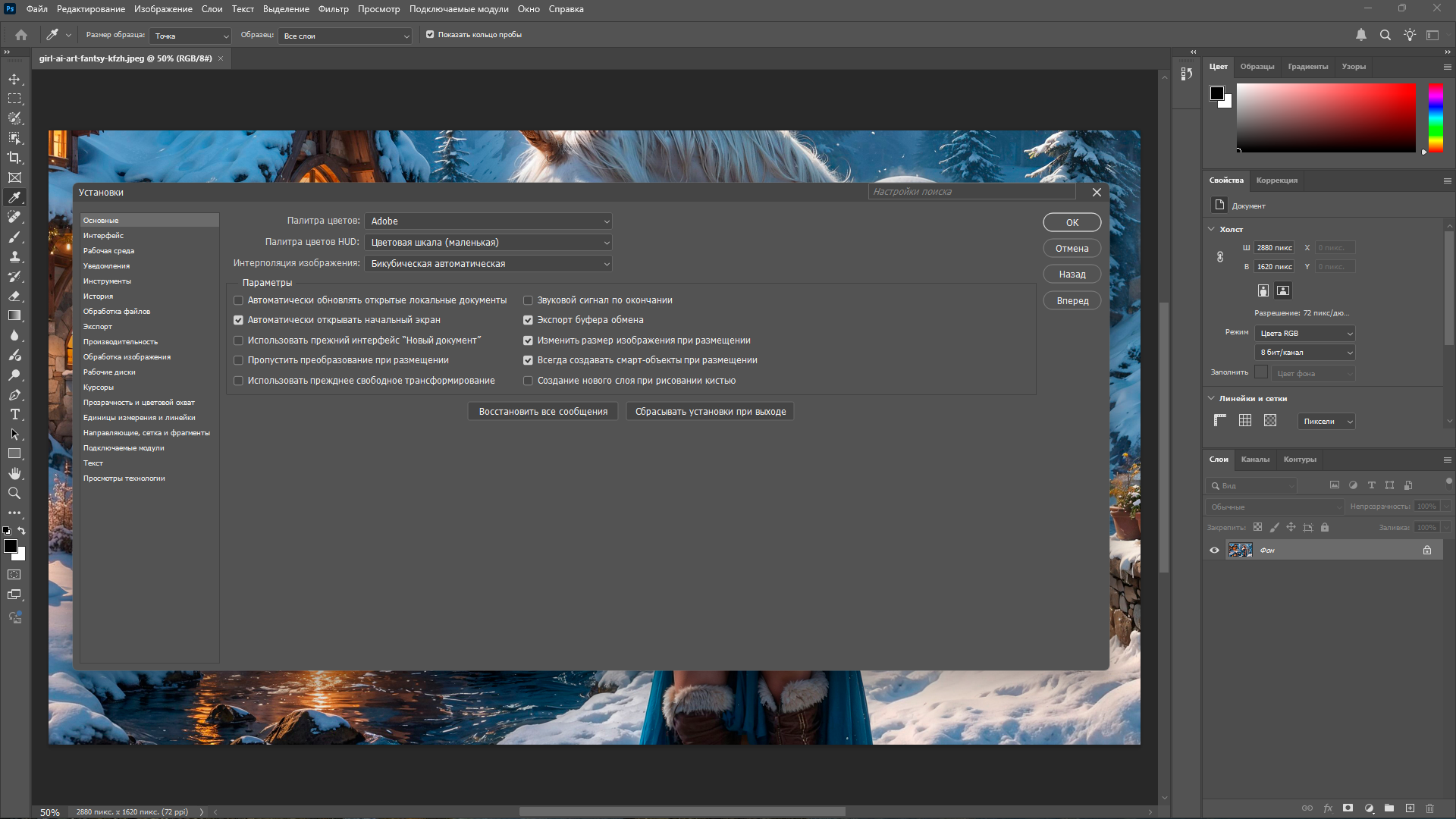
Task: Switch to the Каналы tab
Action: coord(1255,460)
